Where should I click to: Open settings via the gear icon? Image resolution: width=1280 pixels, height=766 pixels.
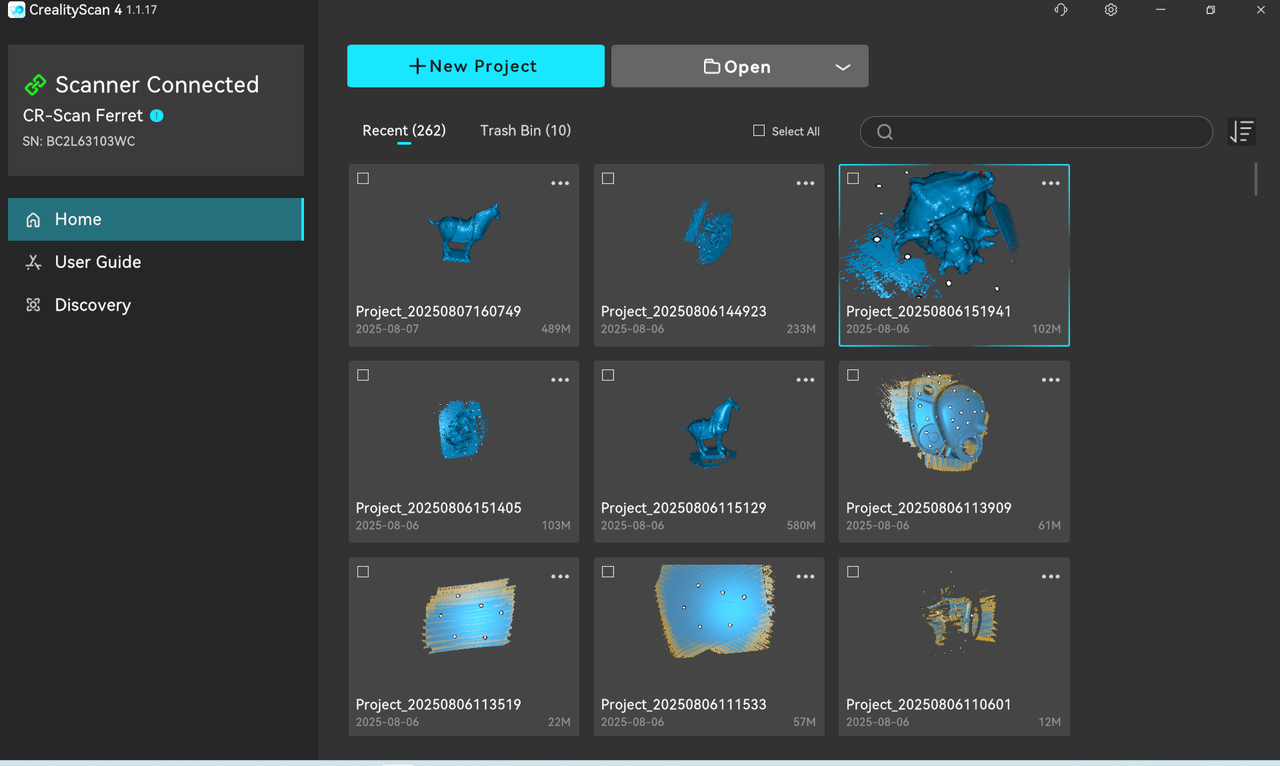(x=1111, y=10)
